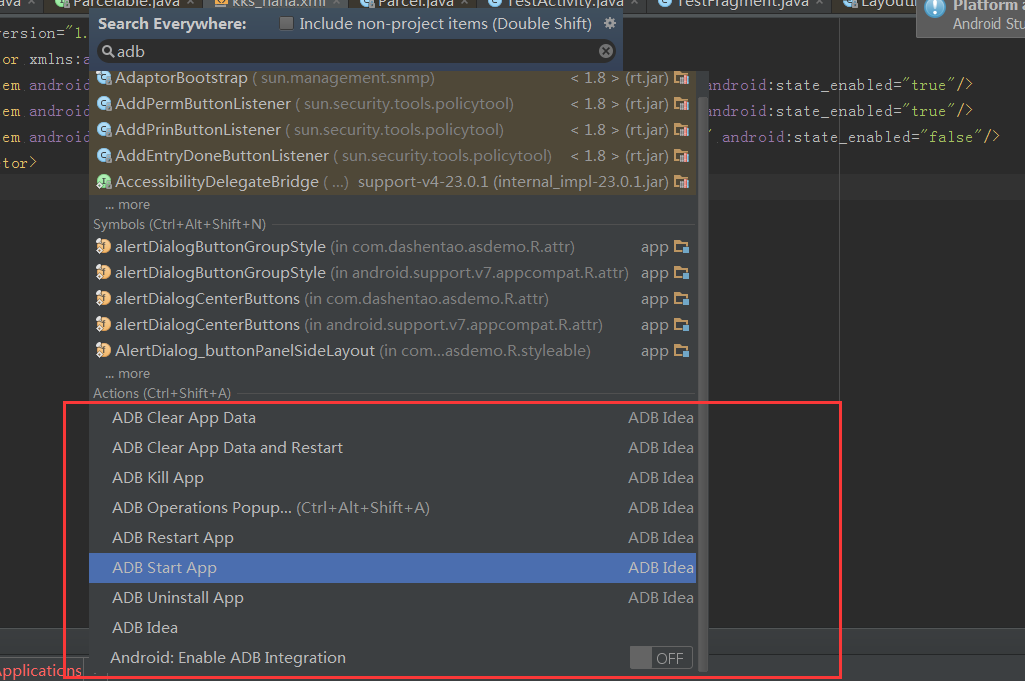The height and width of the screenshot is (681, 1025).
Task: Toggle Android Enable ADB Integration switch
Action: tap(661, 658)
